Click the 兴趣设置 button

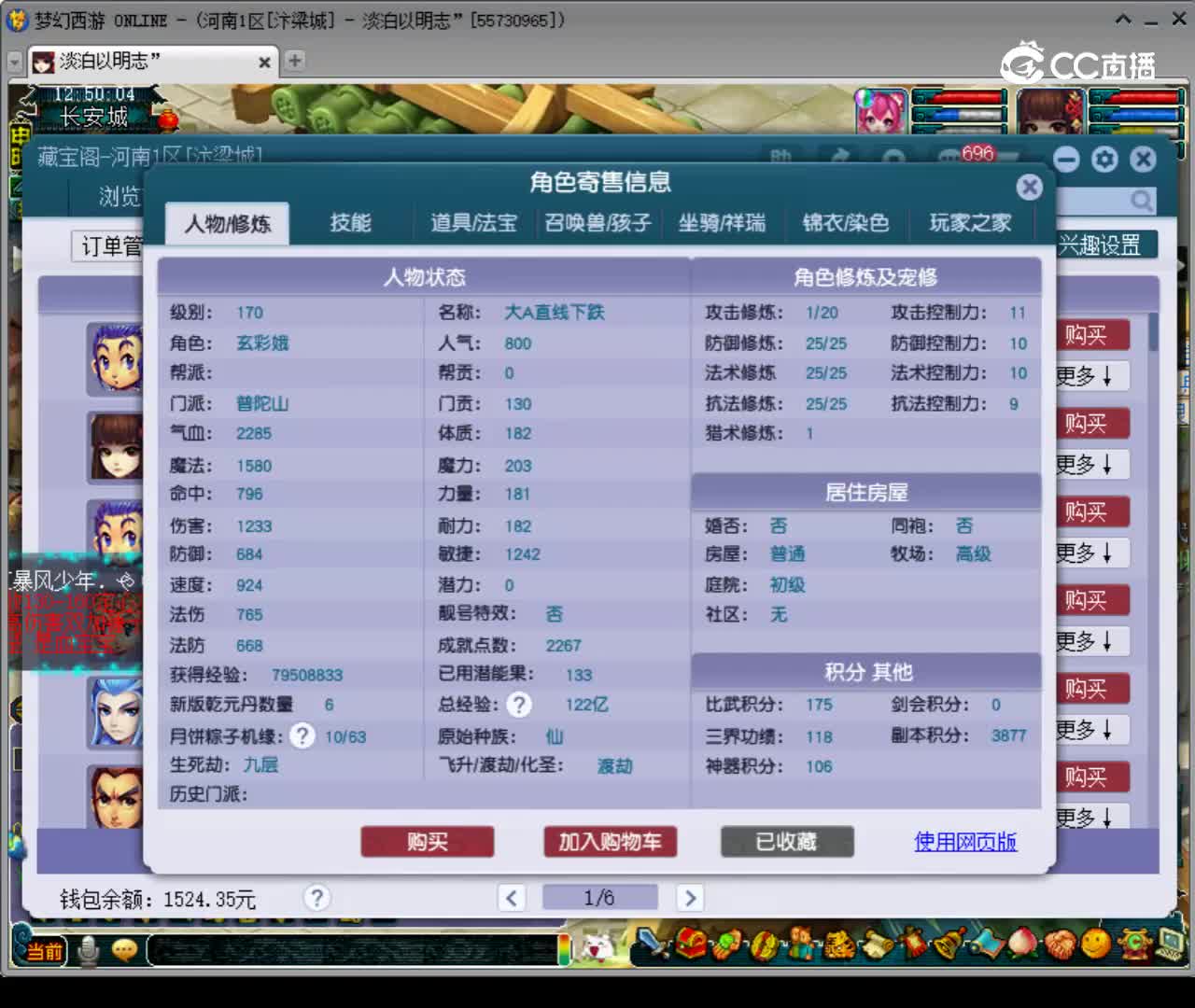coord(1106,245)
